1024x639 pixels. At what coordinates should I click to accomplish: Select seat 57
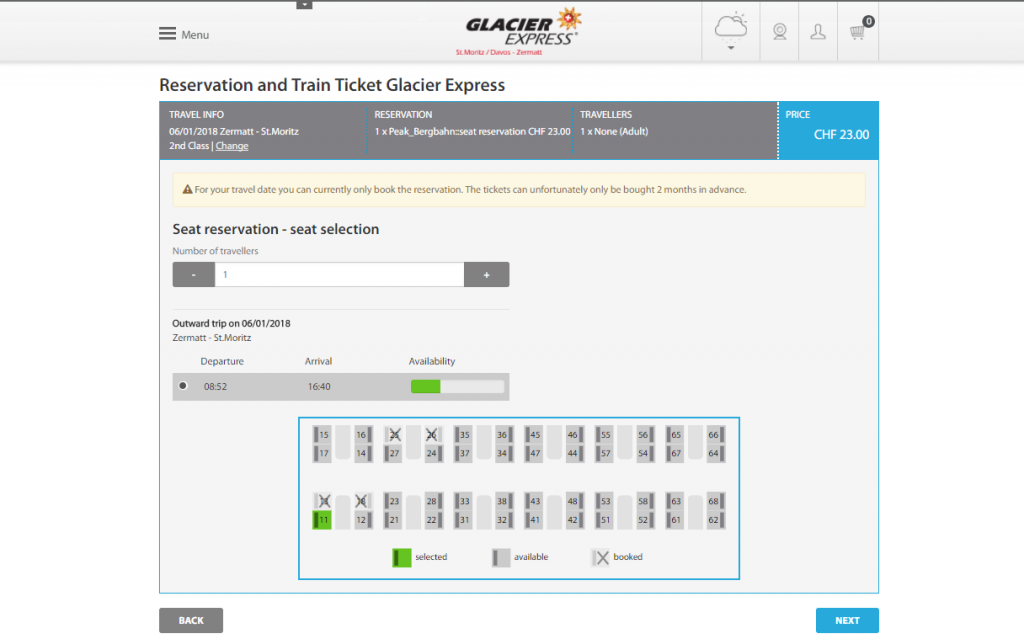[604, 453]
